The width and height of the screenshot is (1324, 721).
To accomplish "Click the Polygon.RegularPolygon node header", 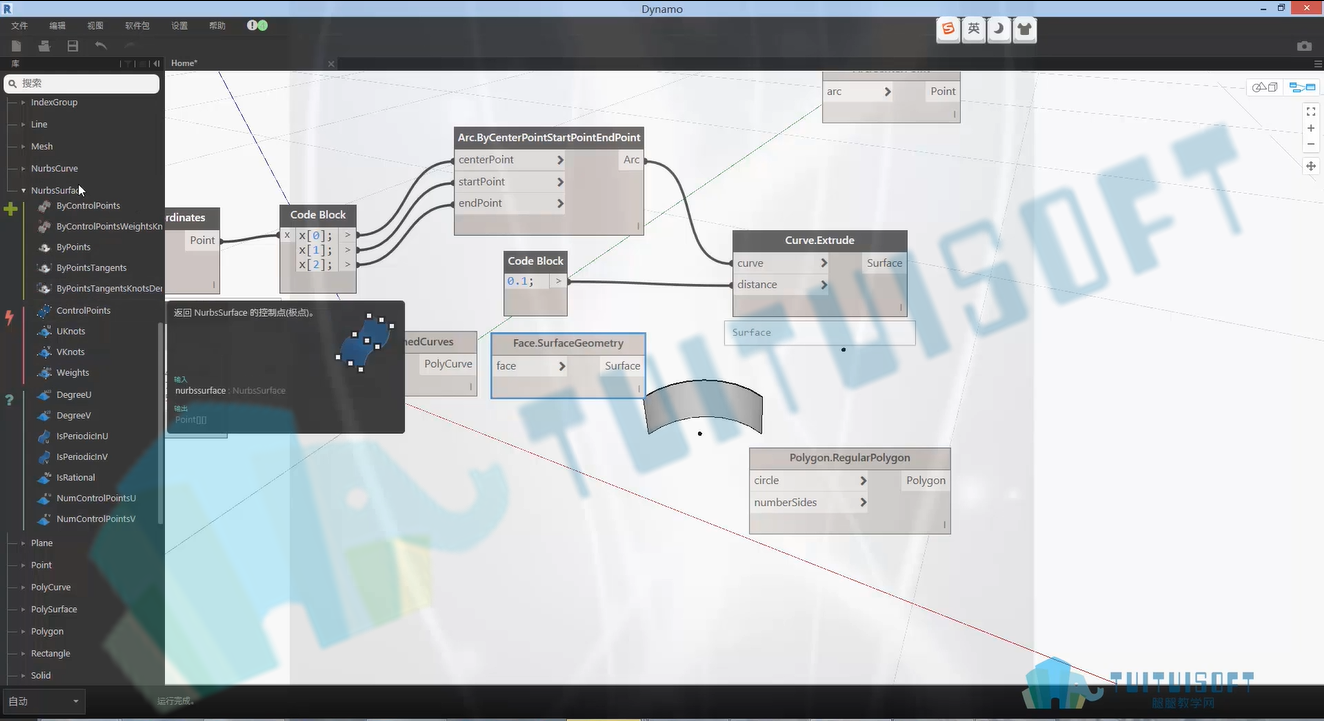I will pos(850,458).
